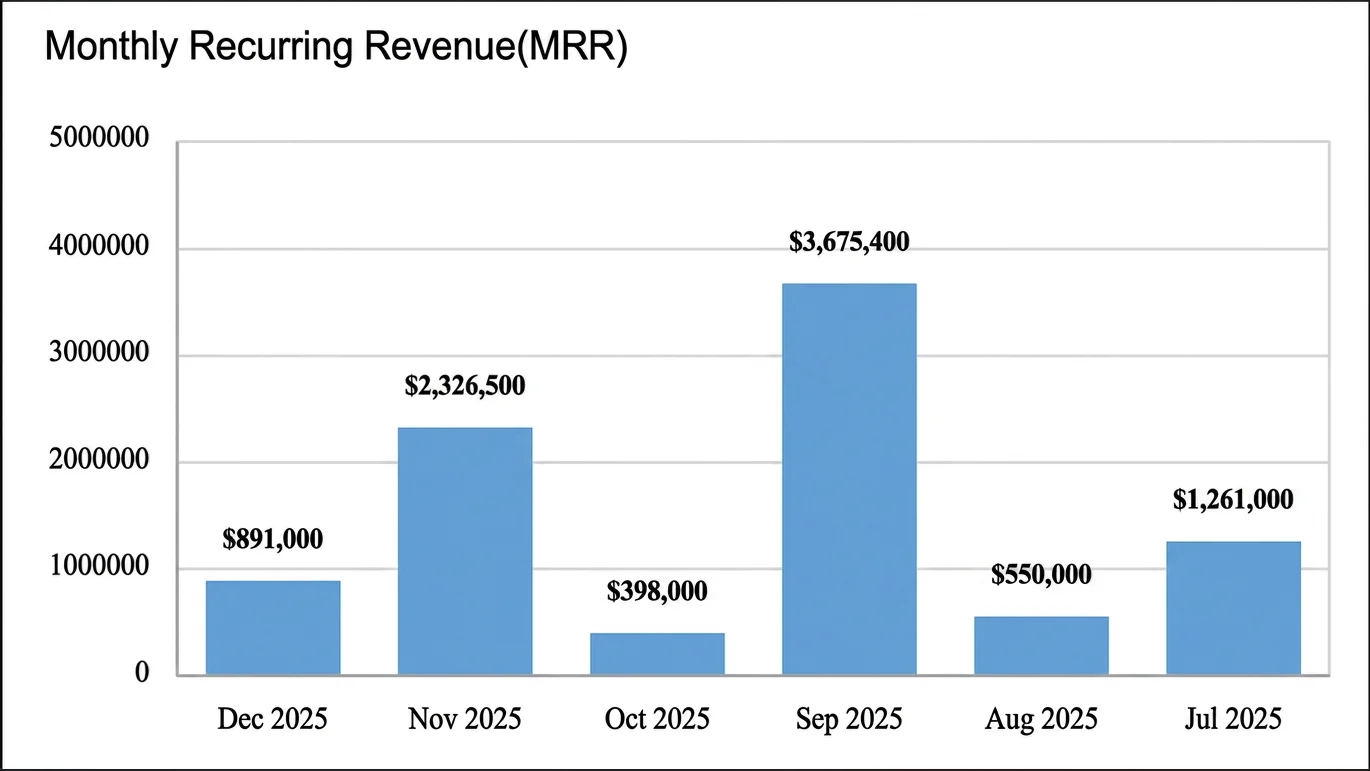Click the Dec 2025 axis label
This screenshot has width=1370, height=771.
point(272,719)
